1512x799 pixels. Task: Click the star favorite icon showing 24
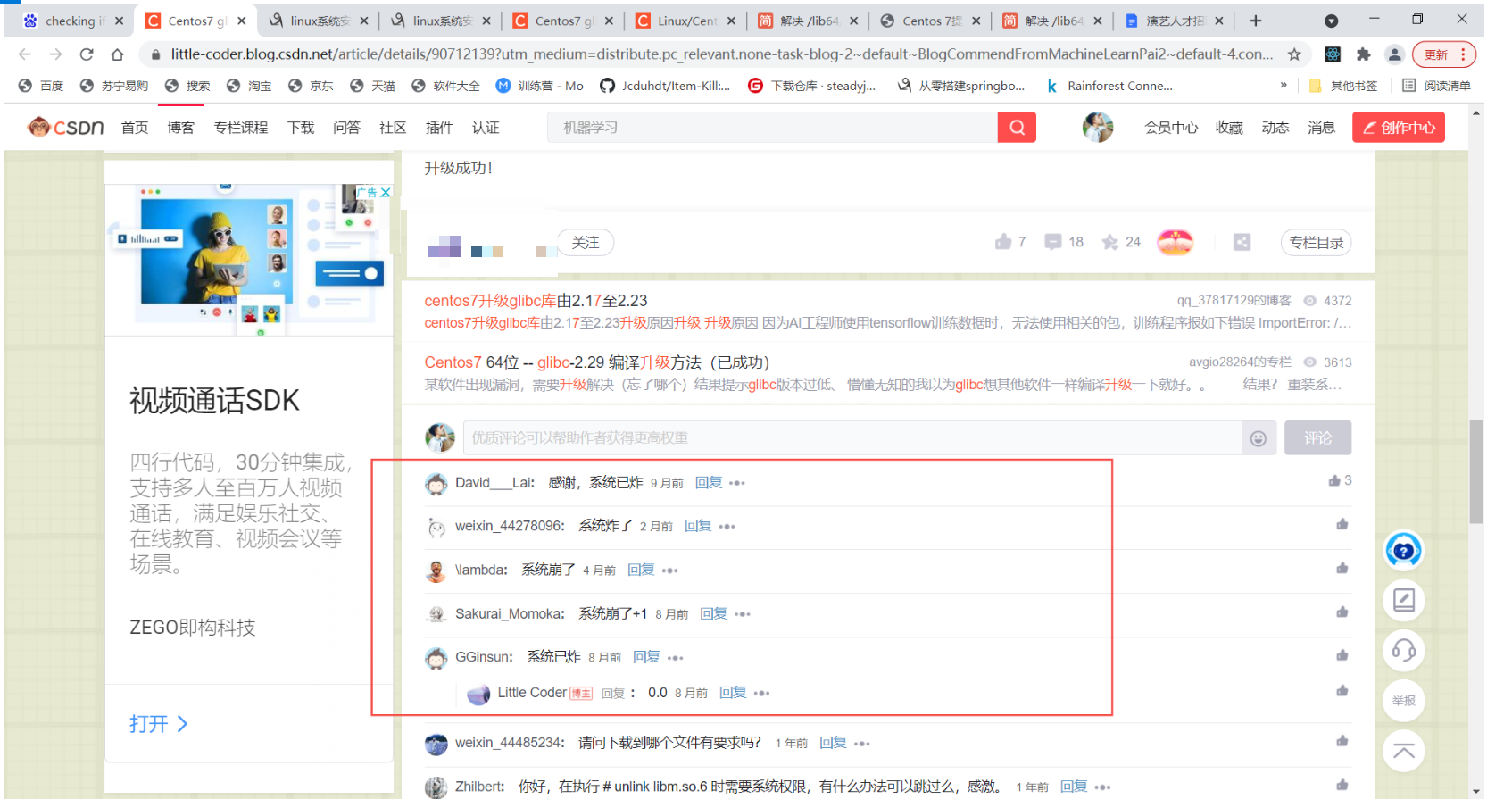pos(1110,242)
